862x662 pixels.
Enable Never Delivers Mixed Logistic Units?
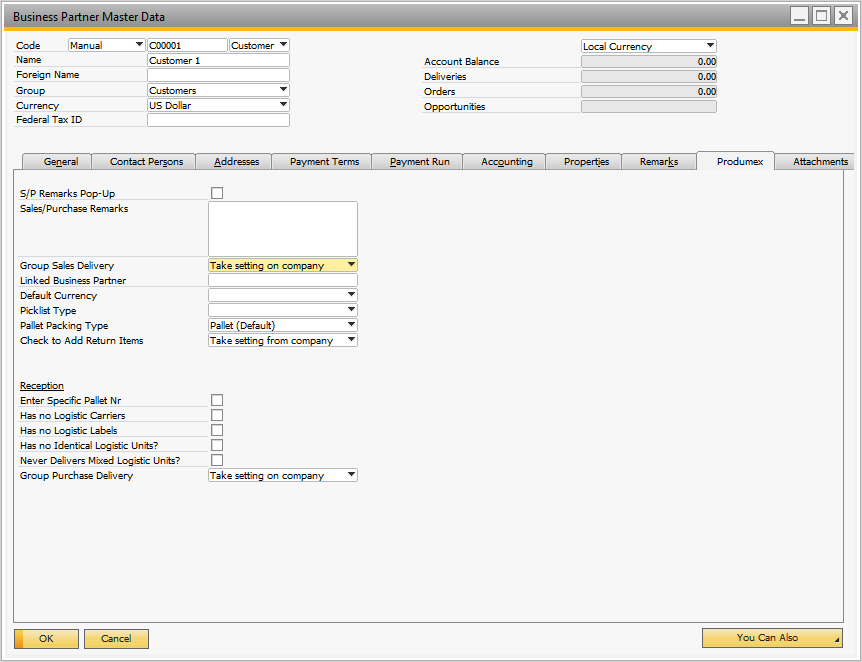(x=217, y=460)
